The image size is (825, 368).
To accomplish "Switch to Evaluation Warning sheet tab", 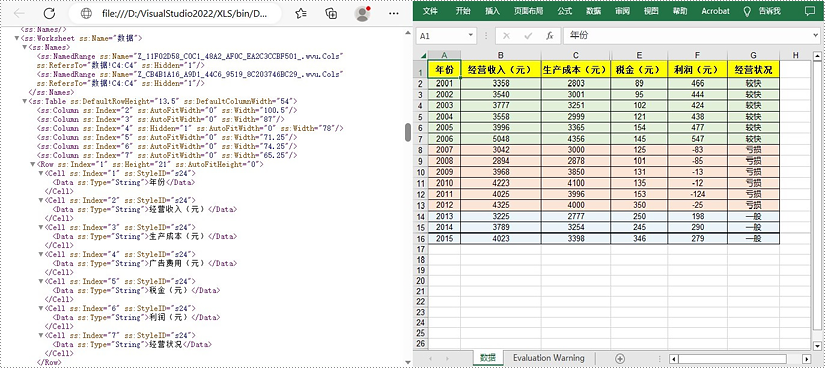I will point(549,358).
